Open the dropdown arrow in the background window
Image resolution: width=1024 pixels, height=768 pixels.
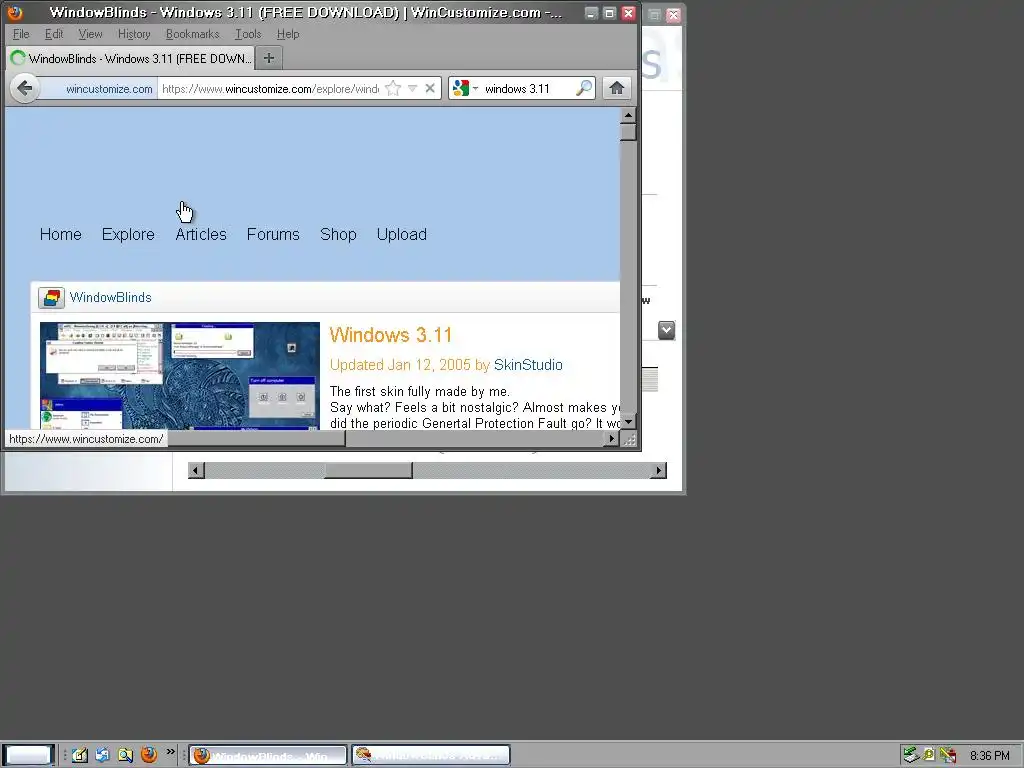click(x=666, y=330)
